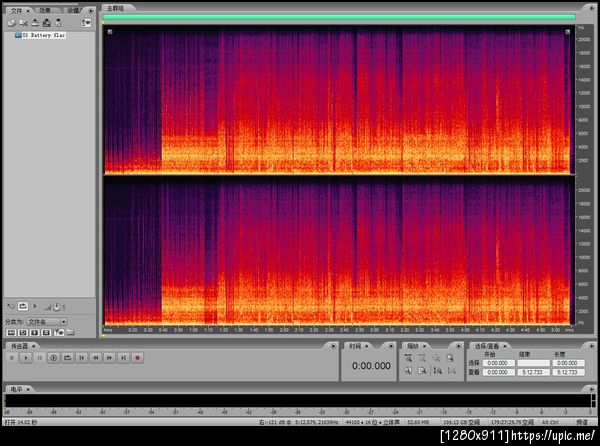Toggle Auto-Play in Files panel preview
Image resolution: width=600 pixels, height=446 pixels.
11,306
